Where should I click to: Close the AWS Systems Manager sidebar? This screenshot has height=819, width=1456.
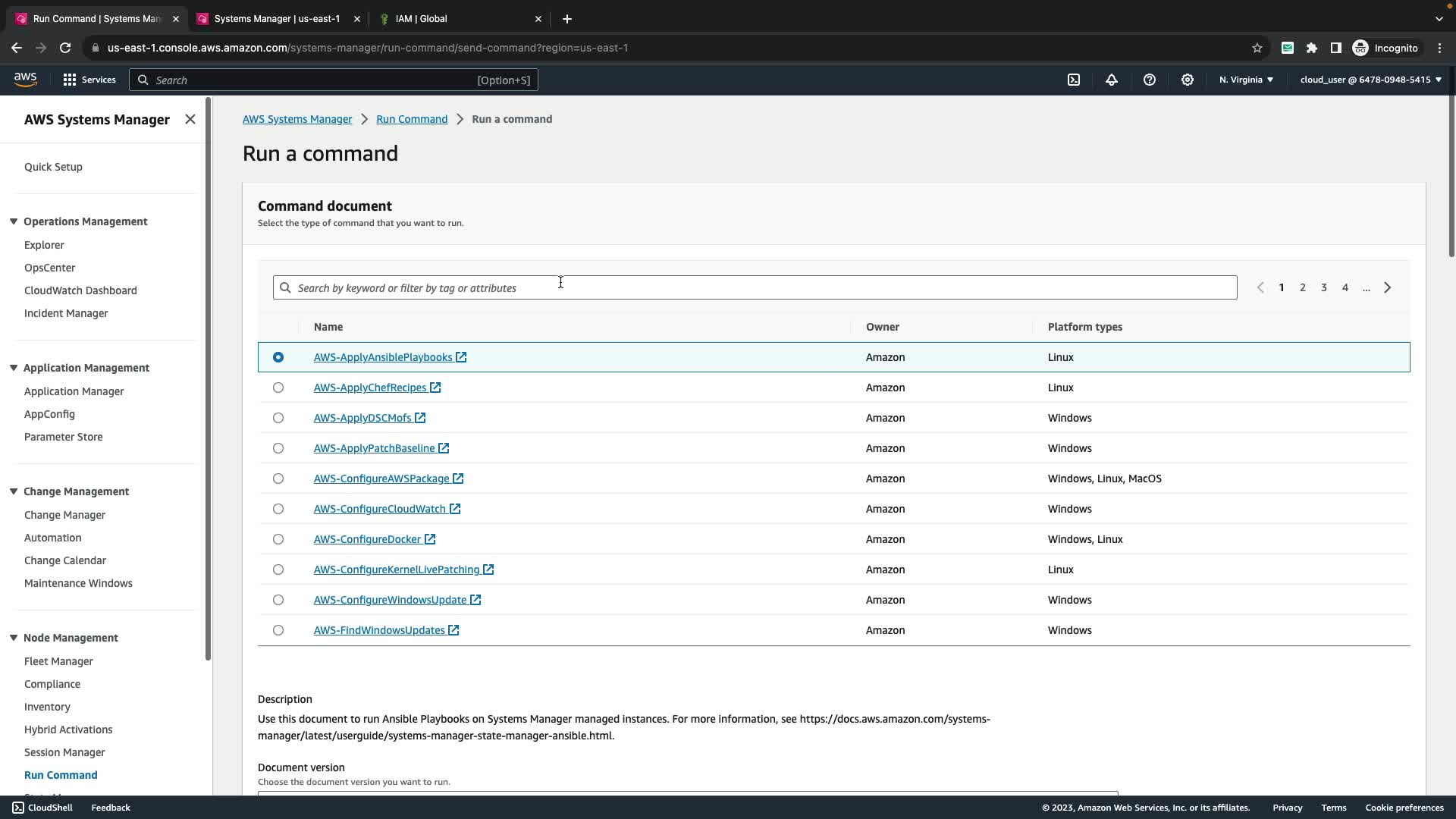pos(190,119)
